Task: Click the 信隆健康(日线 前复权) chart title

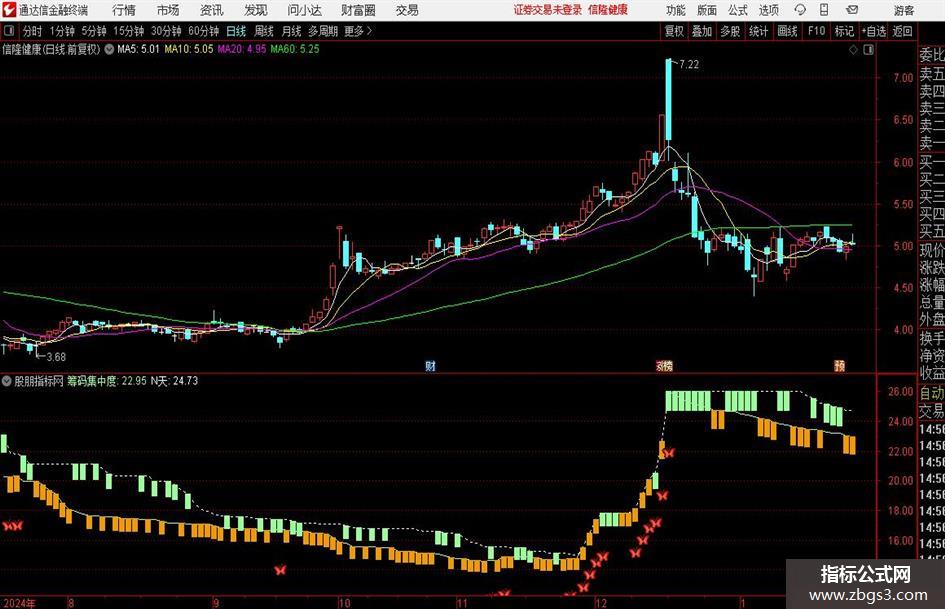Action: click(x=51, y=49)
